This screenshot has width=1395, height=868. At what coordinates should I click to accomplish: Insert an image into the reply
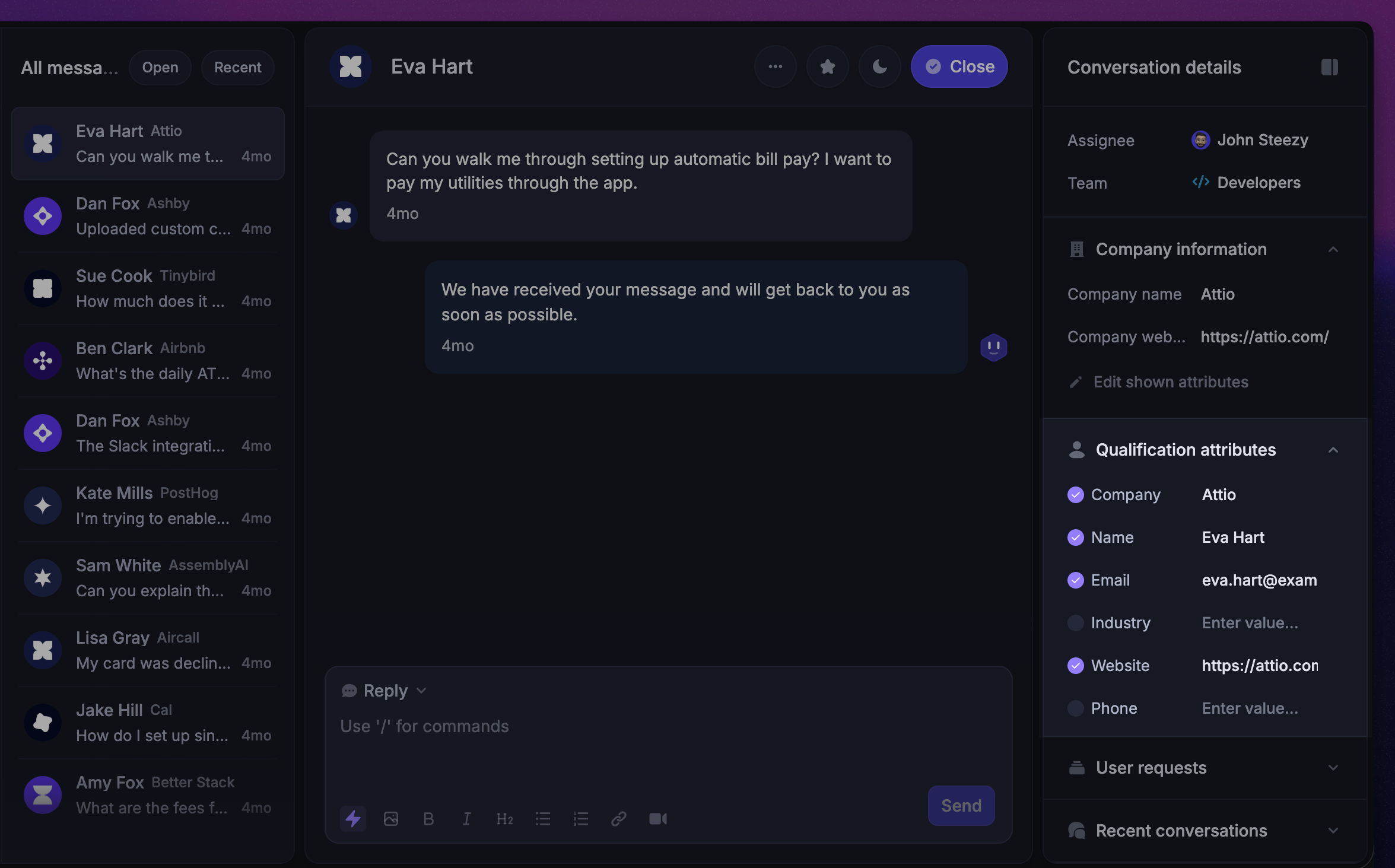[391, 819]
